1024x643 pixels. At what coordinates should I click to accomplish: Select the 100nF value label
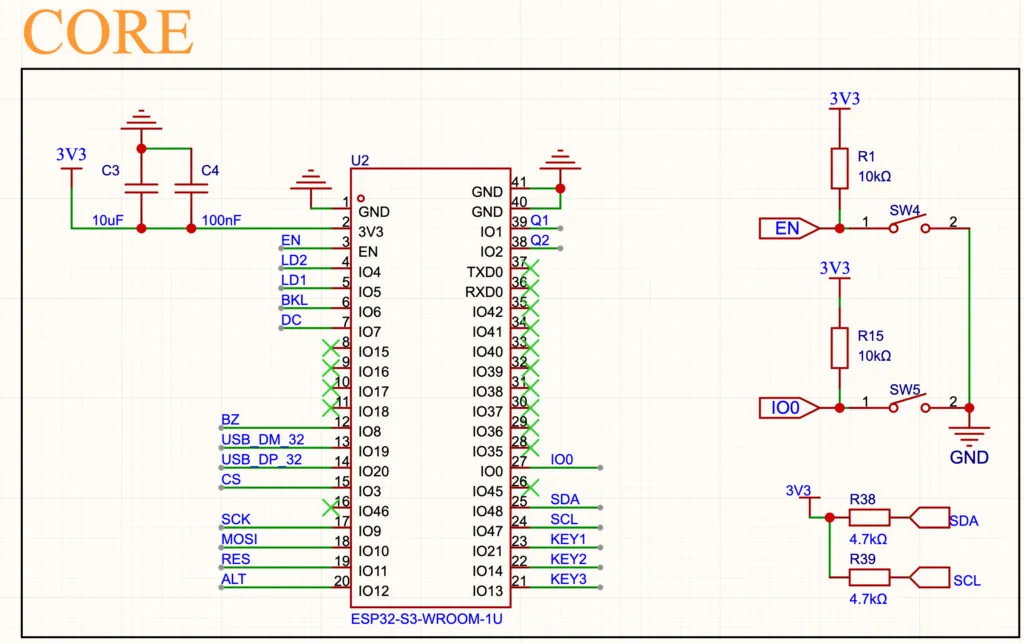coord(221,221)
